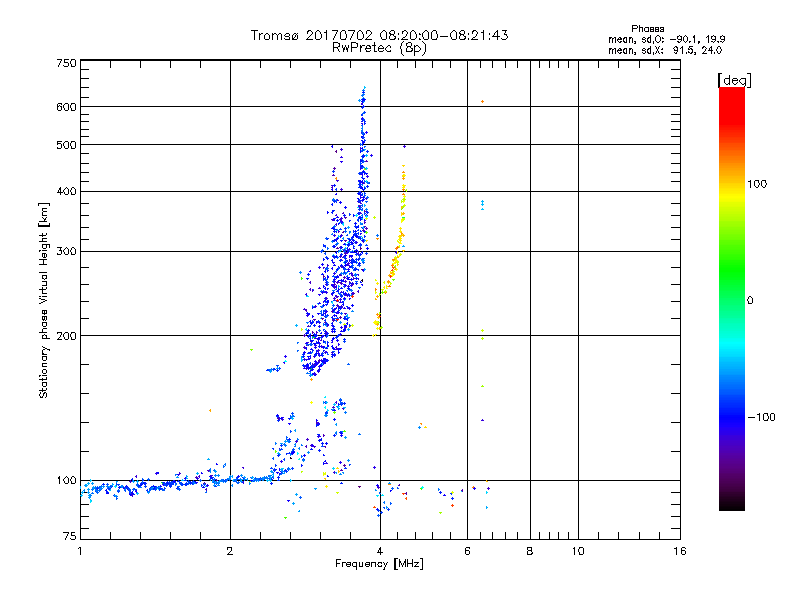Click the 'Frequency [MHz]' x-axis label
Image resolution: width=800 pixels, height=600 pixels.
[x=379, y=564]
